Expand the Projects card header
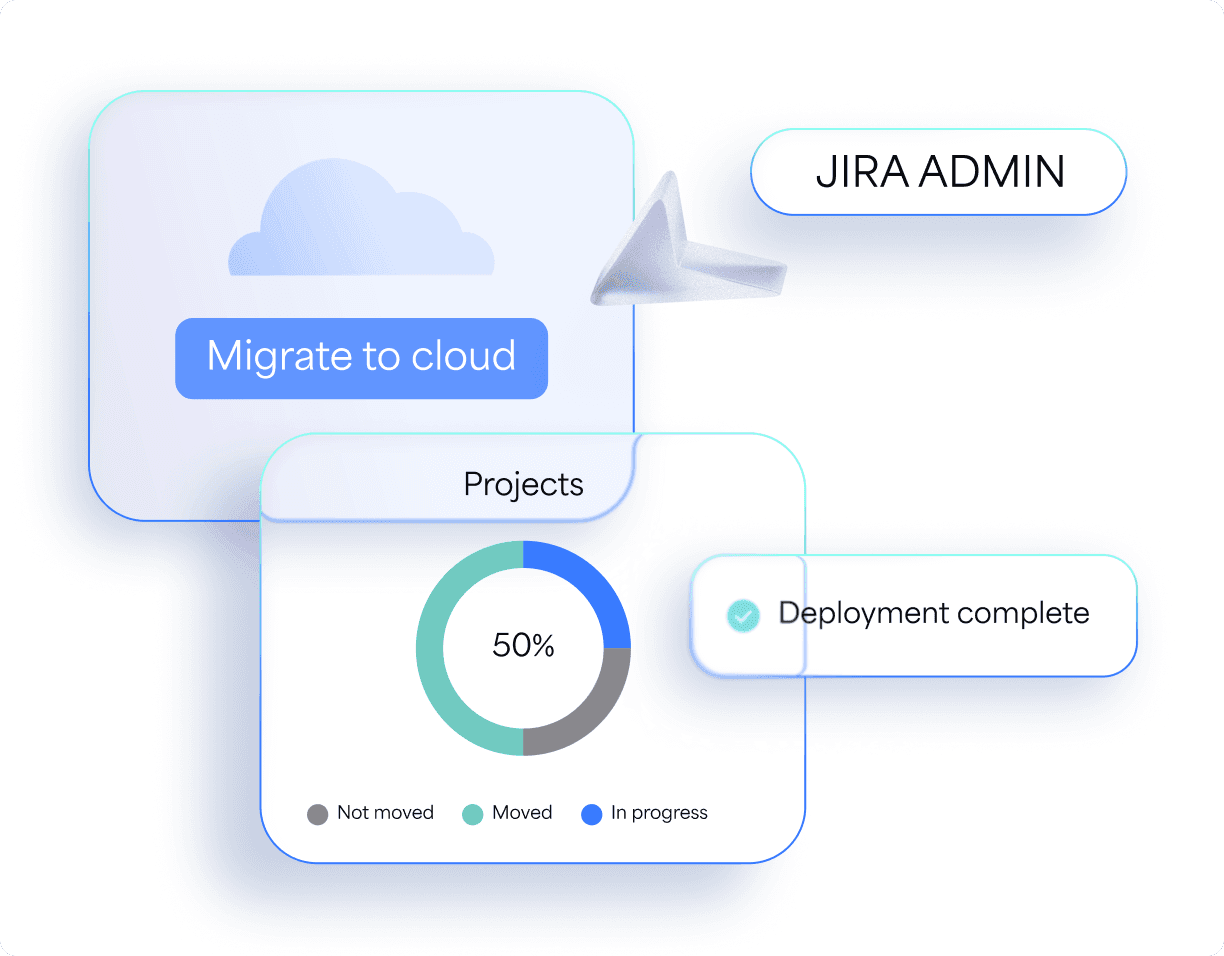The image size is (1224, 956). coord(523,484)
